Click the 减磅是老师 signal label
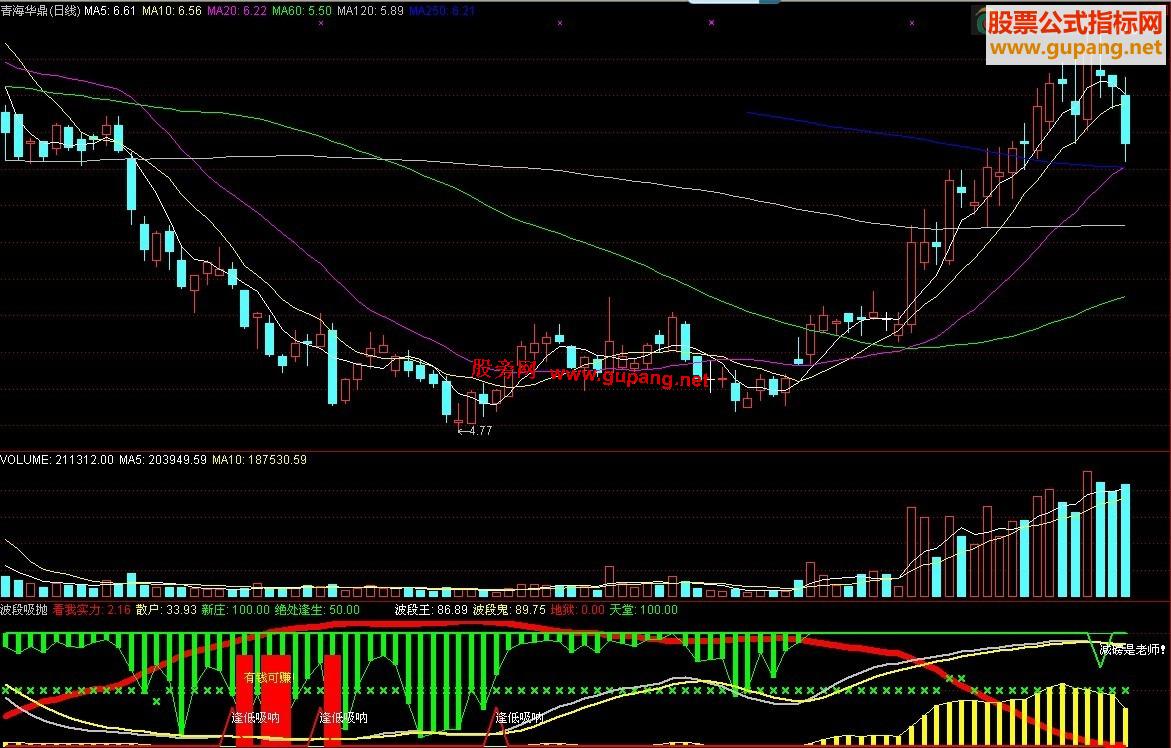Screen dimensions: 1171x748 (x=1132, y=650)
